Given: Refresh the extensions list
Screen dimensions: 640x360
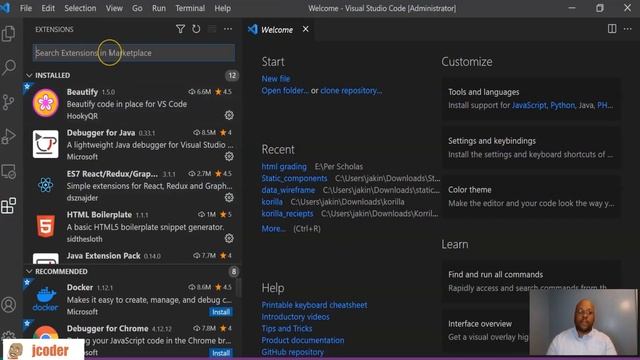Looking at the screenshot, I should 196,29.
